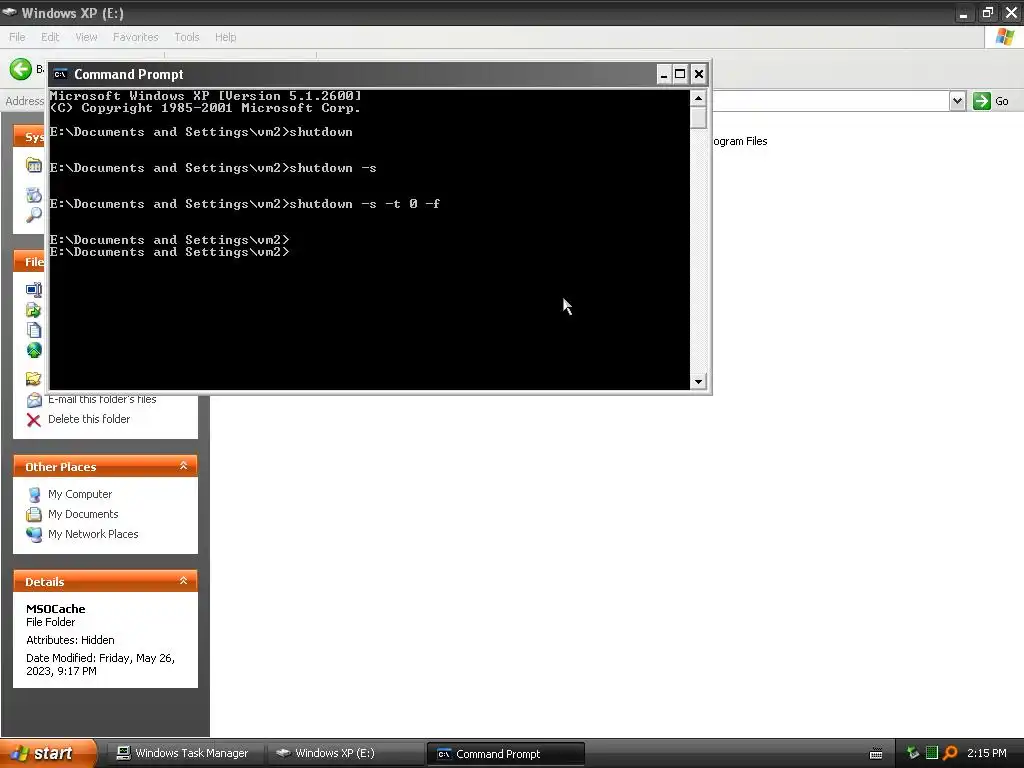The image size is (1024, 768).
Task: Click the 'Attributes: Hidden' text in Details
Action: pos(70,640)
